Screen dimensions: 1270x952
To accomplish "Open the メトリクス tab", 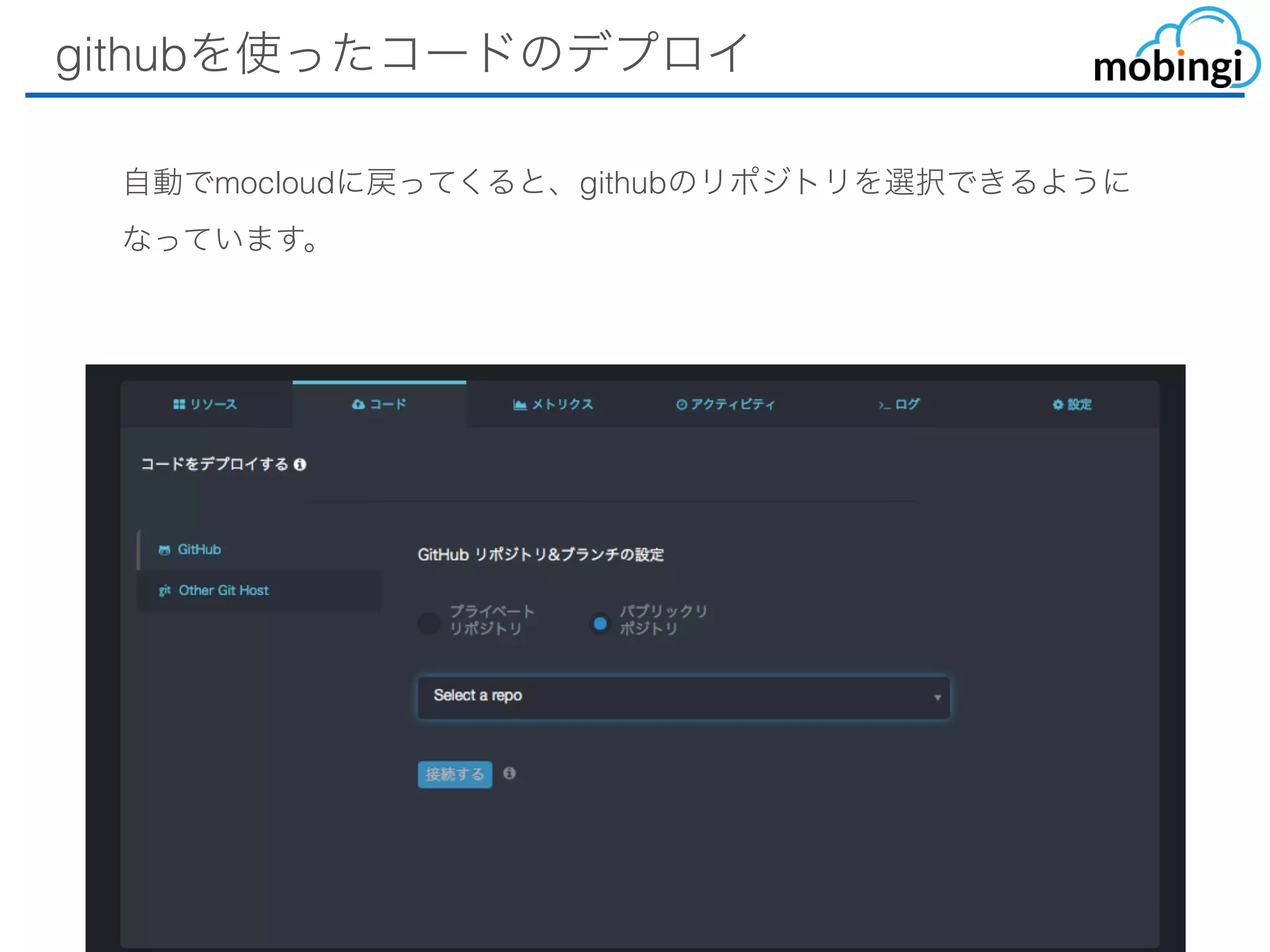I will click(553, 404).
